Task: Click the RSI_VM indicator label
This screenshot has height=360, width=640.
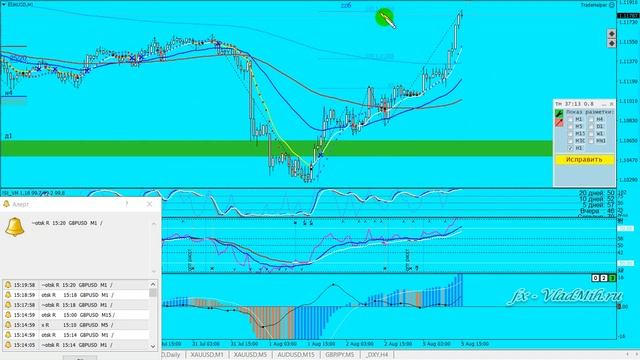Action: point(33,193)
